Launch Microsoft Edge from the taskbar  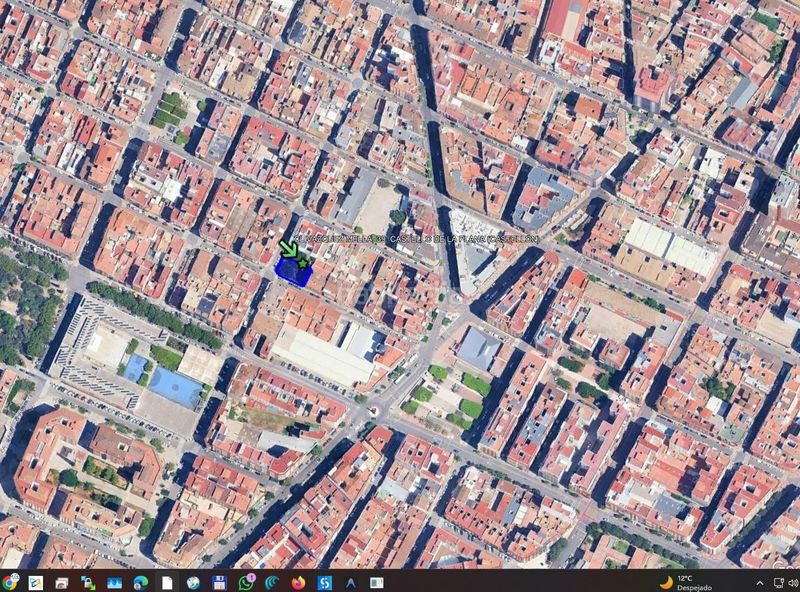pyautogui.click(x=141, y=583)
